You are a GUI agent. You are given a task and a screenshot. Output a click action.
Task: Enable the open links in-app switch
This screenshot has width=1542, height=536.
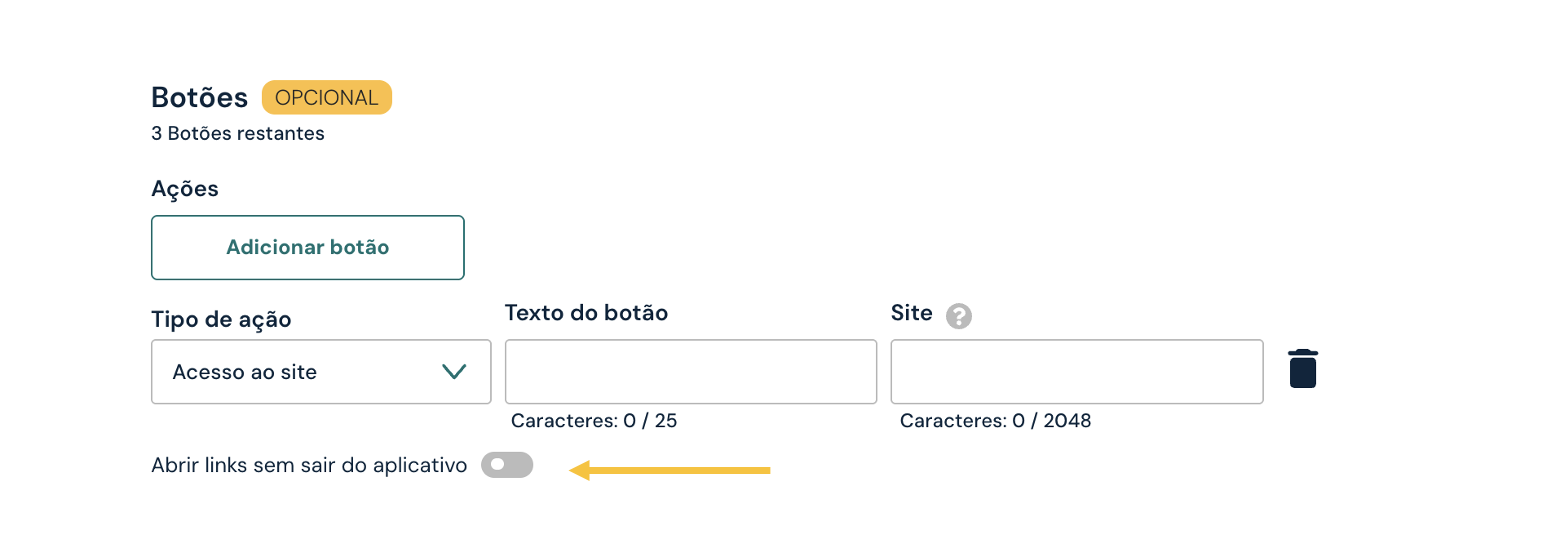(507, 465)
